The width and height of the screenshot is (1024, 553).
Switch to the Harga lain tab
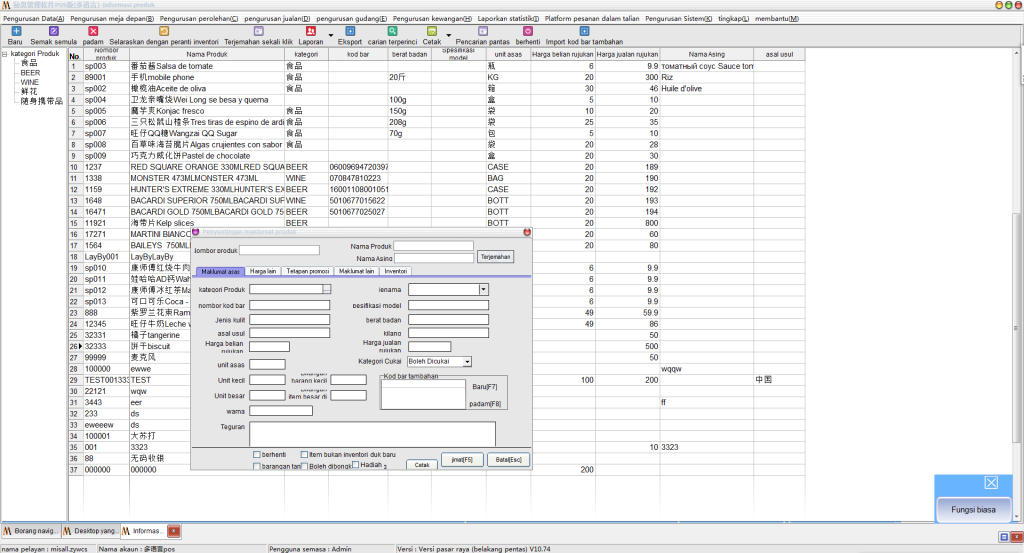[x=263, y=271]
